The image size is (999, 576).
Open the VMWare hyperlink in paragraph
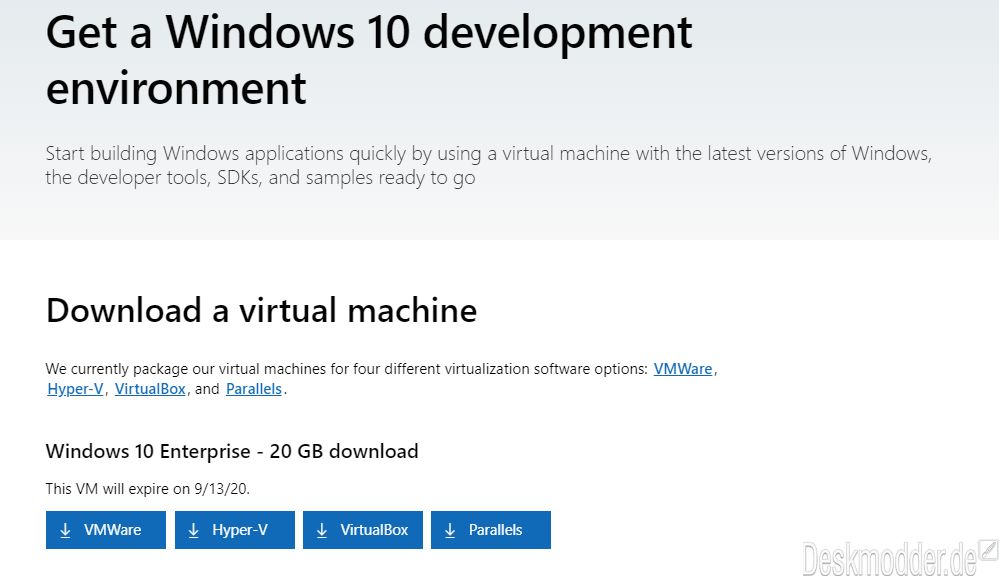[x=682, y=369]
